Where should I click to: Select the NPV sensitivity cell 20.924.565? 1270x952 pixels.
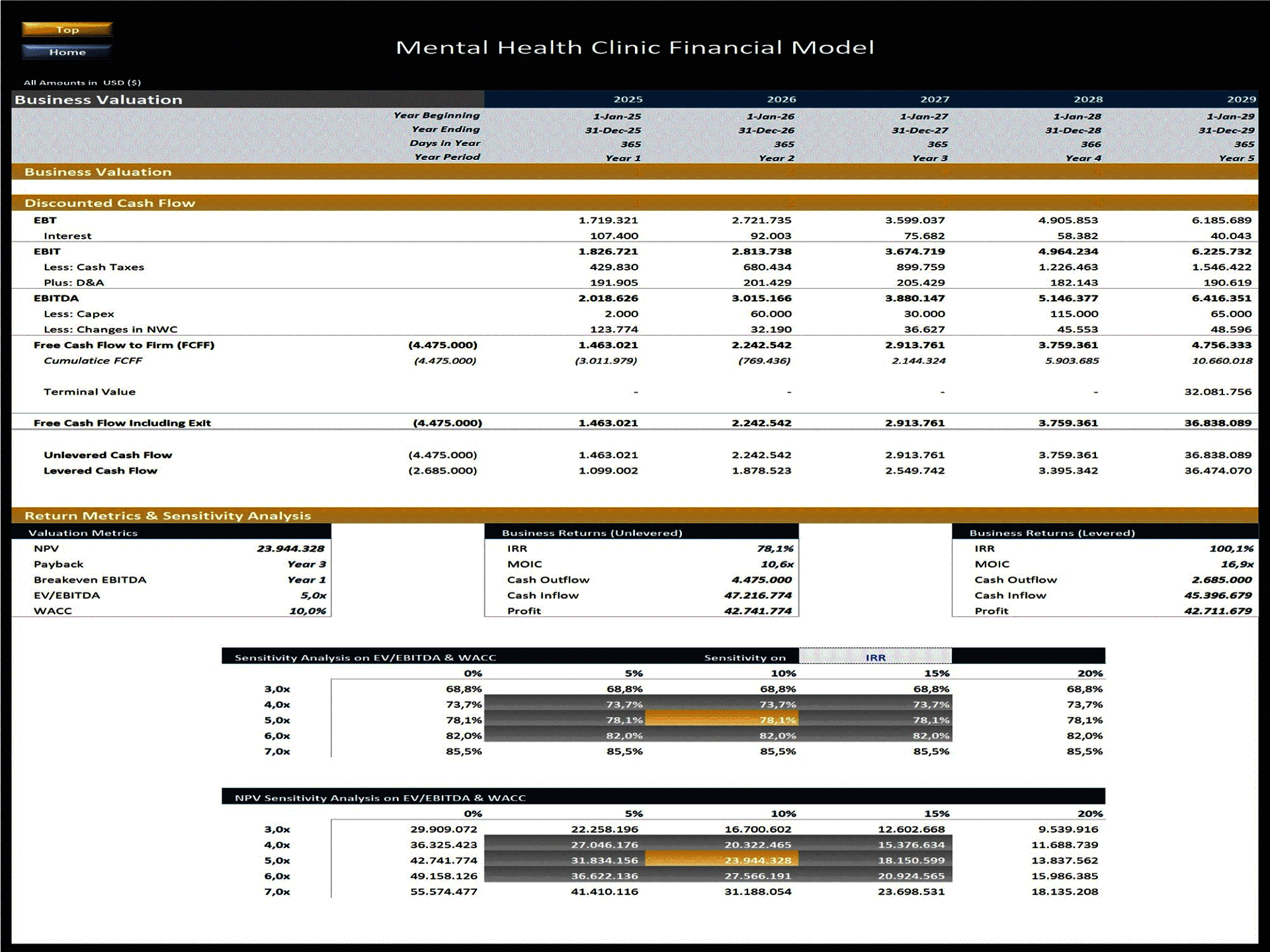click(911, 876)
